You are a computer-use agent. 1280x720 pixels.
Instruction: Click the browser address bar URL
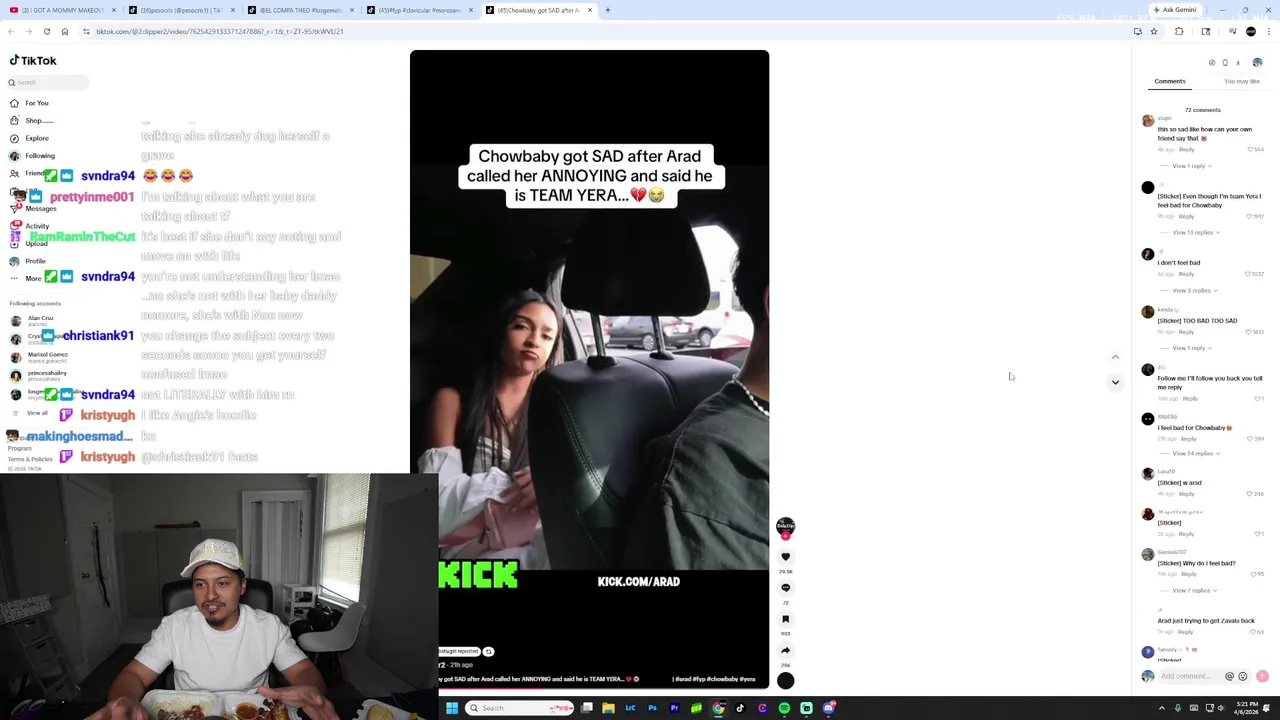219,31
